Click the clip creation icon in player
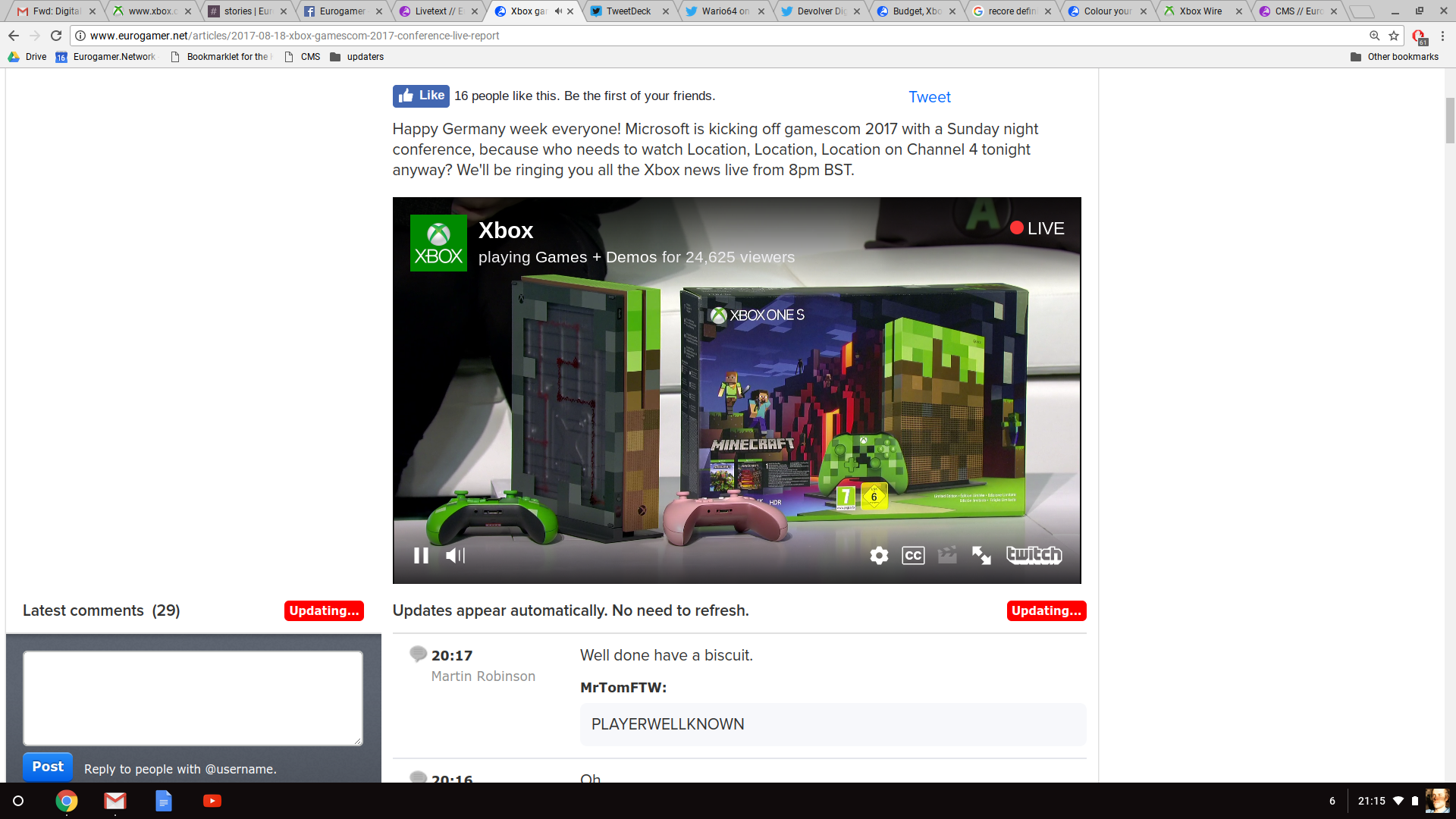 coord(947,556)
